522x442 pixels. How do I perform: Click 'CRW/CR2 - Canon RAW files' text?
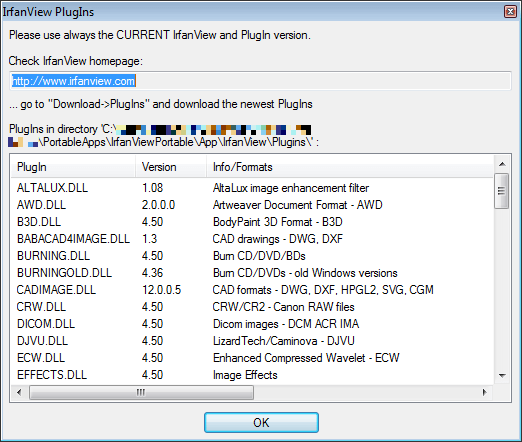click(283, 307)
